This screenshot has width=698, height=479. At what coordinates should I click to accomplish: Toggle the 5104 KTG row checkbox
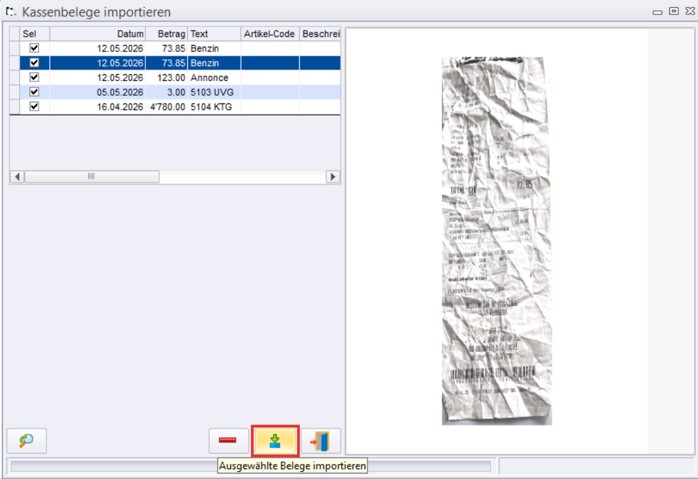pyautogui.click(x=34, y=106)
